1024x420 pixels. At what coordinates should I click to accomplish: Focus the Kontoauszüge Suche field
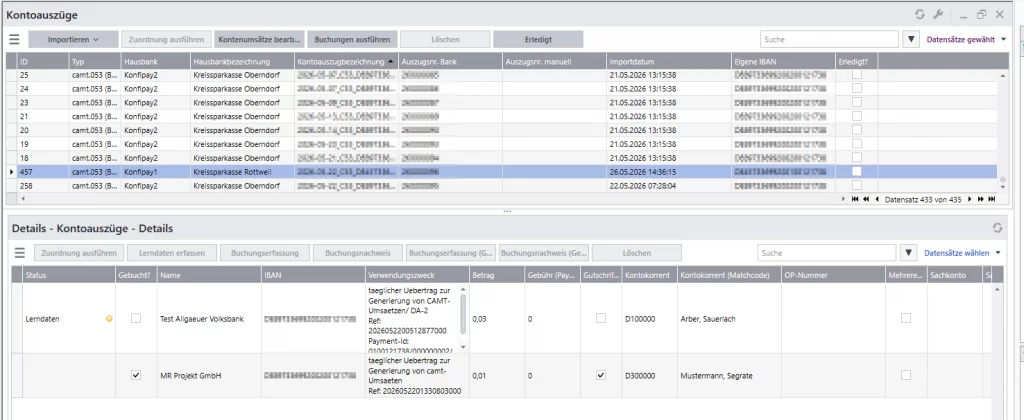829,40
